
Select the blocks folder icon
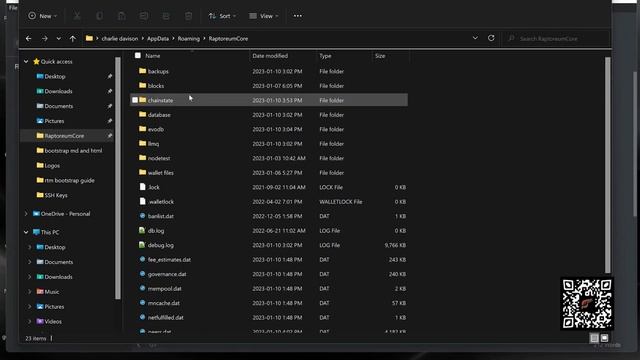[142, 85]
